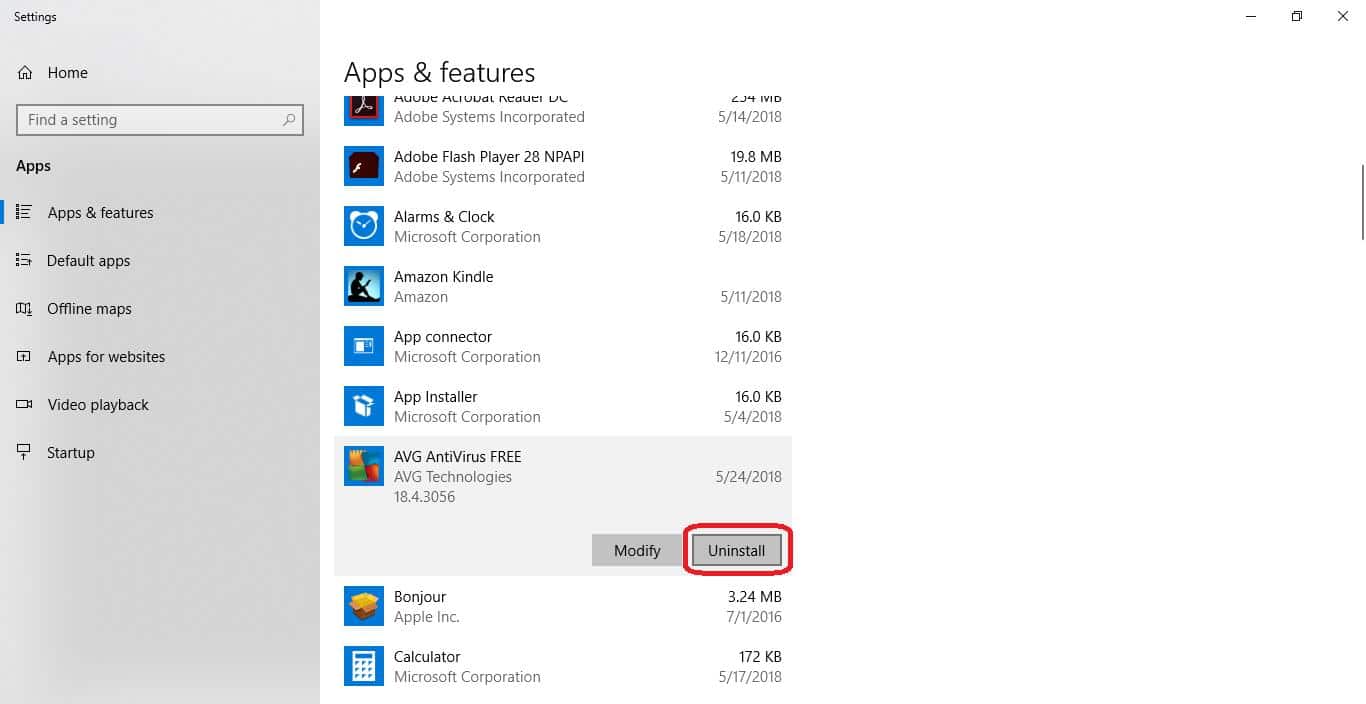Focus the Find a setting box
This screenshot has width=1366, height=704.
(160, 120)
